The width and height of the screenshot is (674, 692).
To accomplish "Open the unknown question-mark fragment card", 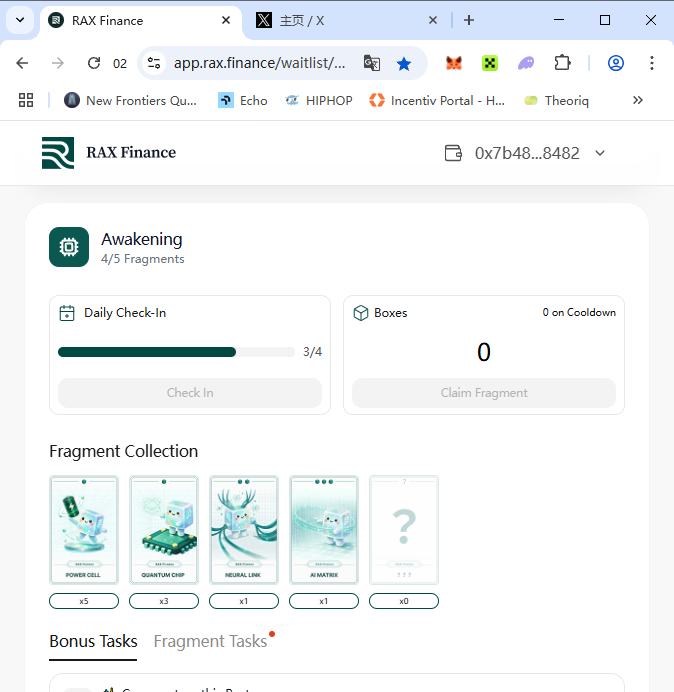I will pos(404,530).
